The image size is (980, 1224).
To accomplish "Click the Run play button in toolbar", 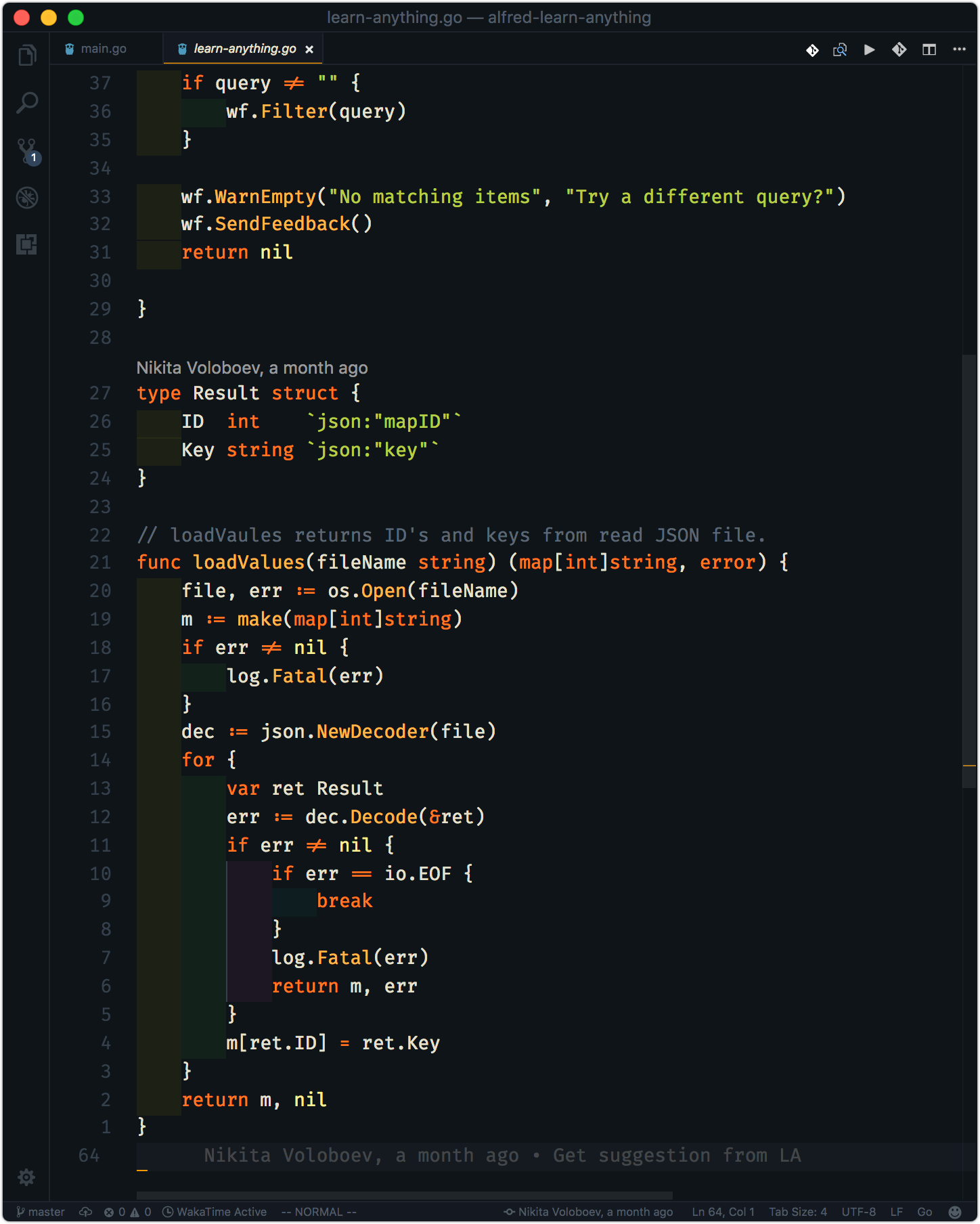I will tap(870, 49).
